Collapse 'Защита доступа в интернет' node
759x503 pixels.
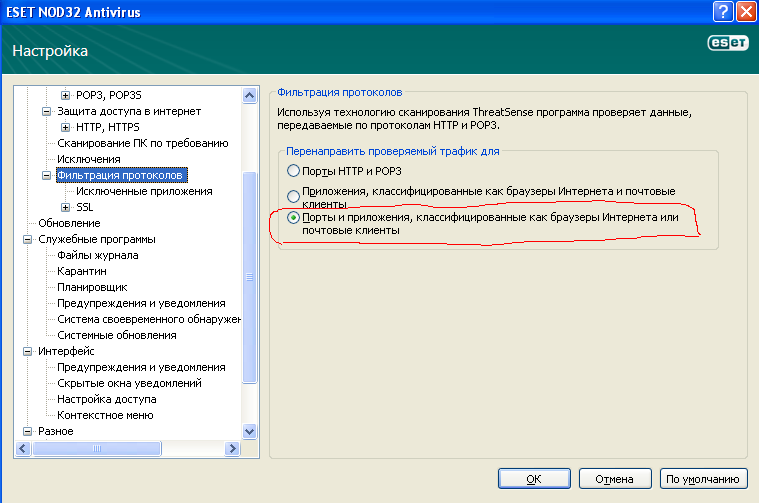46,111
